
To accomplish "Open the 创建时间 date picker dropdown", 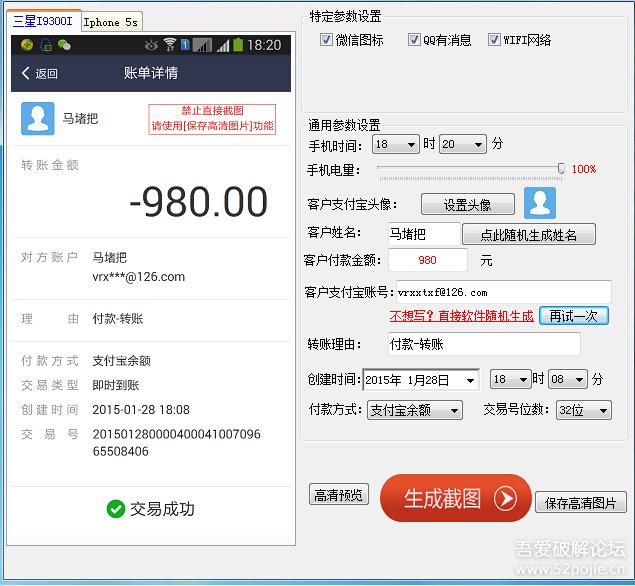I will pos(470,380).
